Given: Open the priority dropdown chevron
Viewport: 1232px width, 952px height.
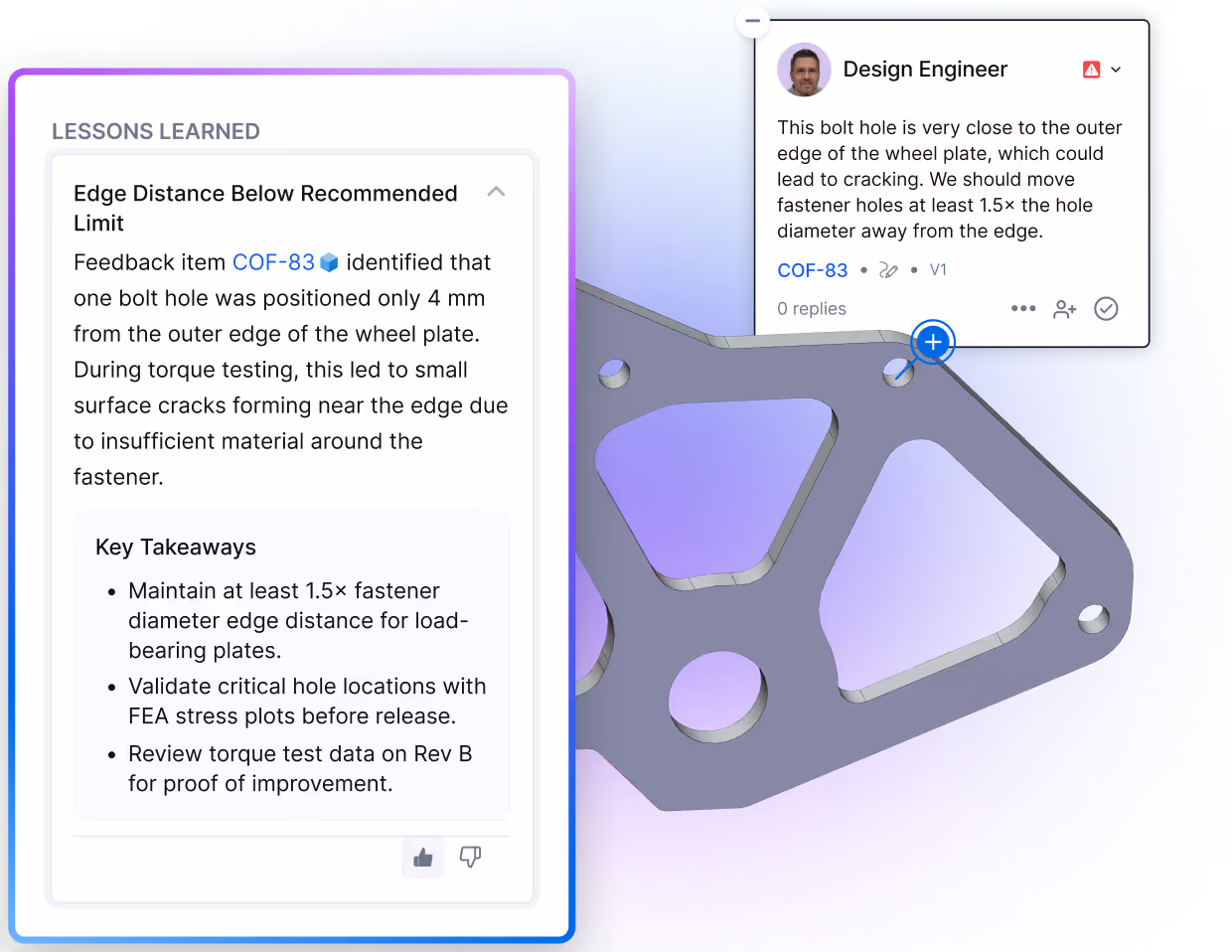Looking at the screenshot, I should [1116, 70].
